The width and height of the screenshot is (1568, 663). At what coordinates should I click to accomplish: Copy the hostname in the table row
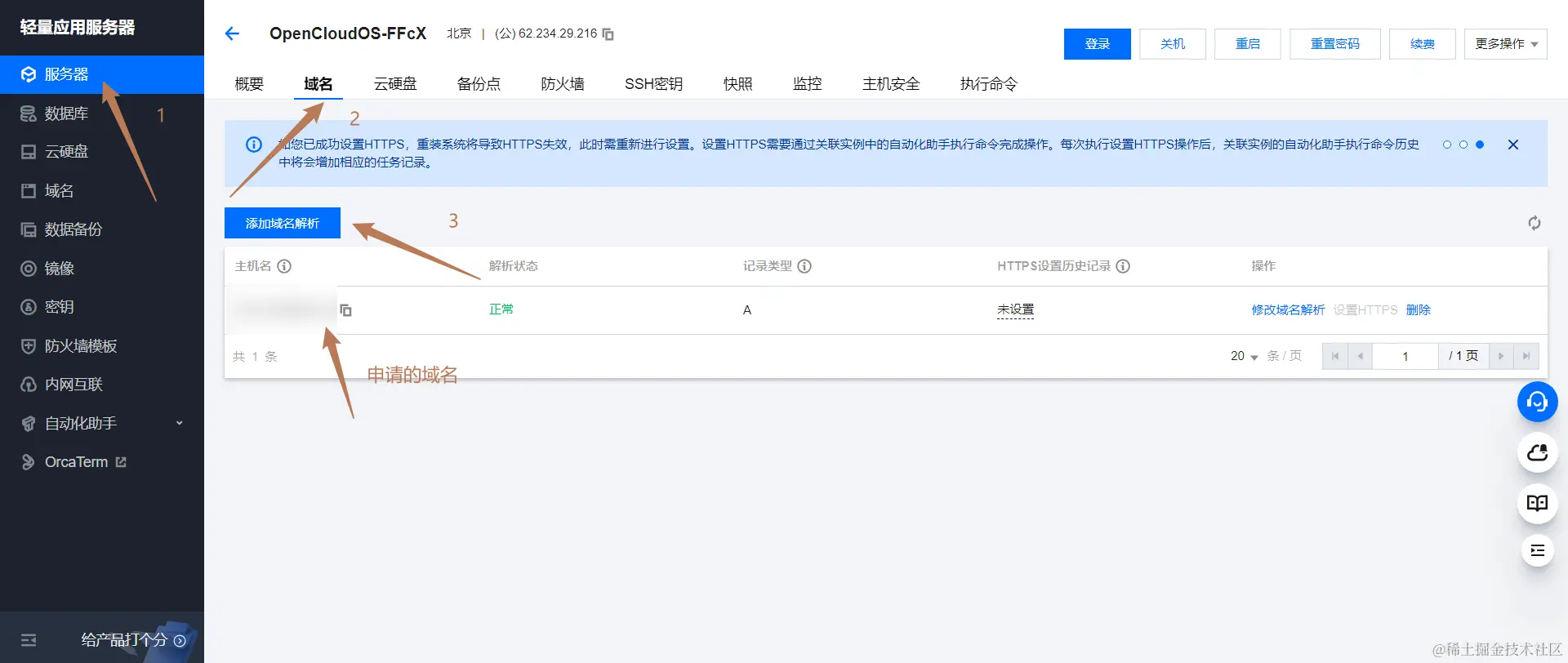(346, 310)
